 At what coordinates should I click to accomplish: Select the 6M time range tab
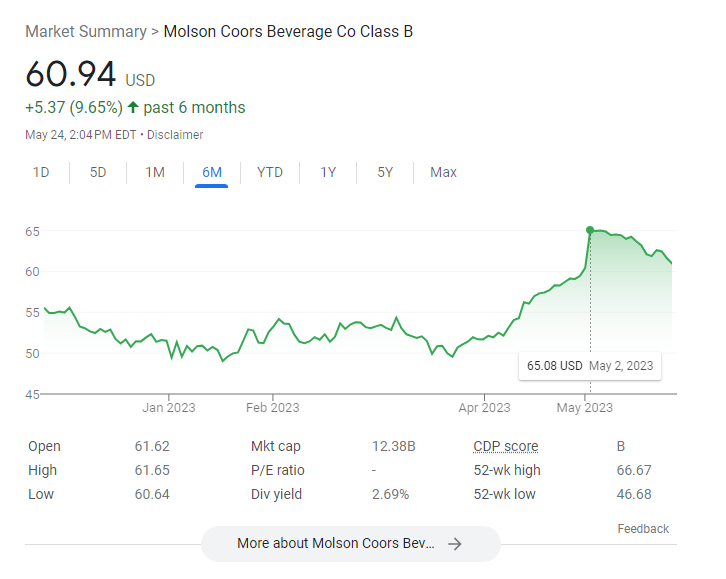(x=212, y=172)
